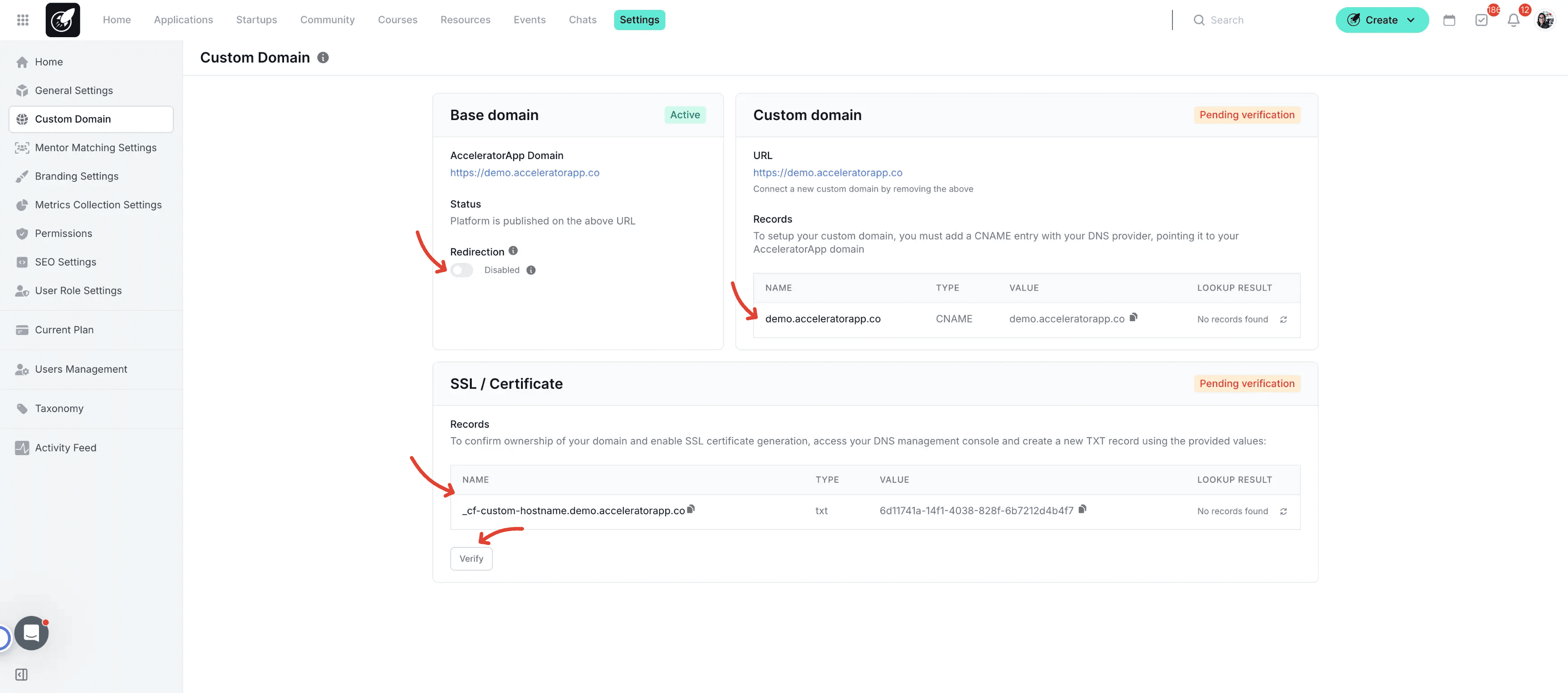Open the notifications bell
1568x693 pixels.
pos(1513,20)
